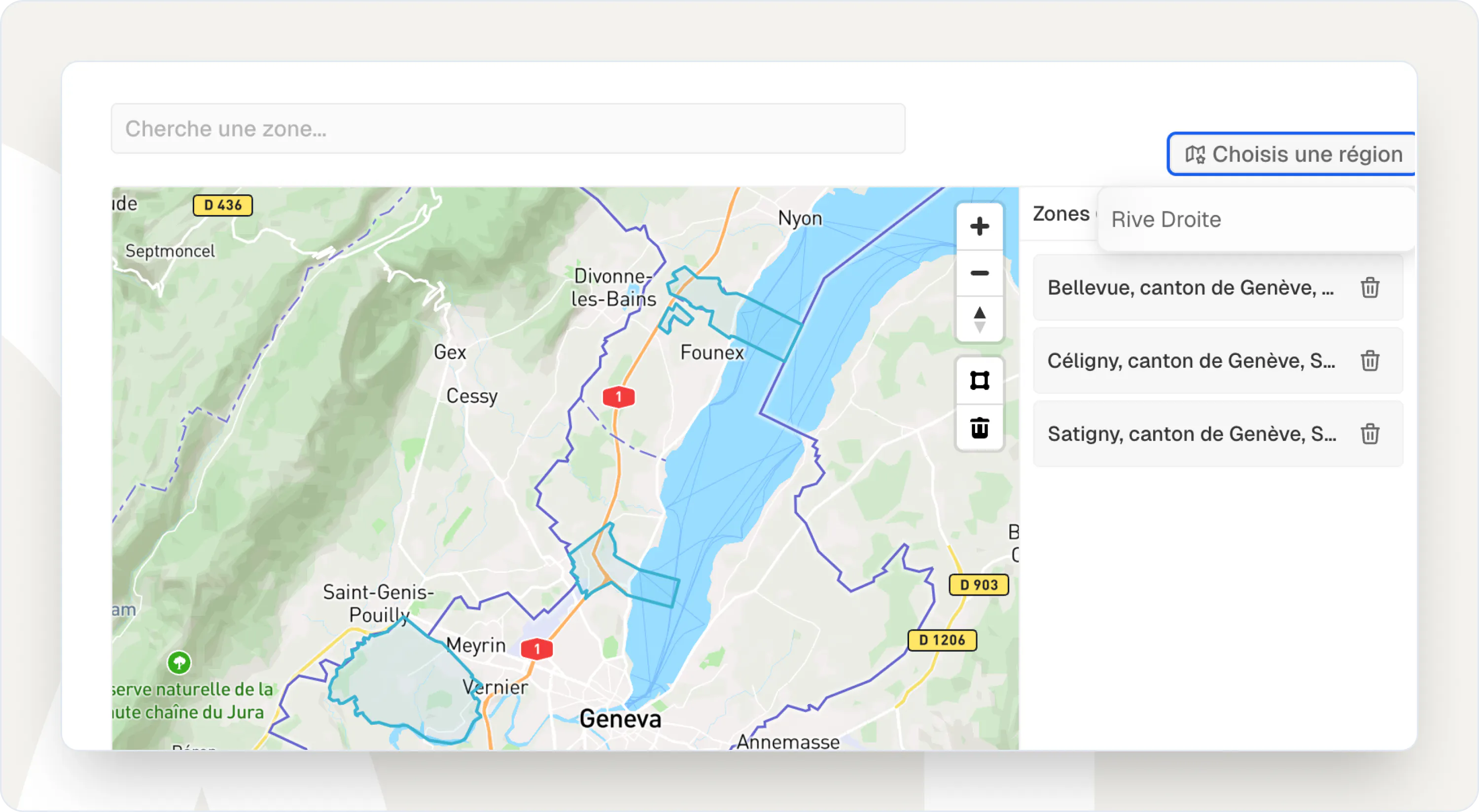Reset map bearing with compass control
This screenshot has width=1479, height=812.
click(x=980, y=319)
